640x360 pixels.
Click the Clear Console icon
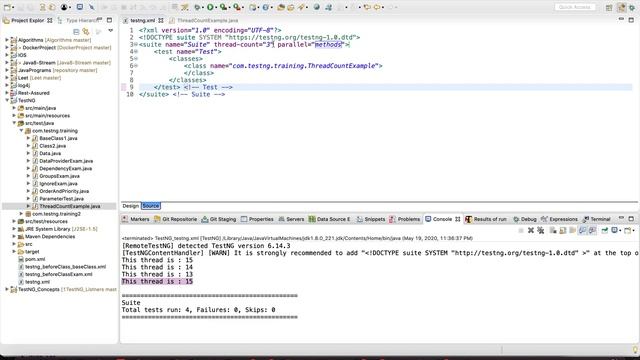pyautogui.click(x=553, y=231)
